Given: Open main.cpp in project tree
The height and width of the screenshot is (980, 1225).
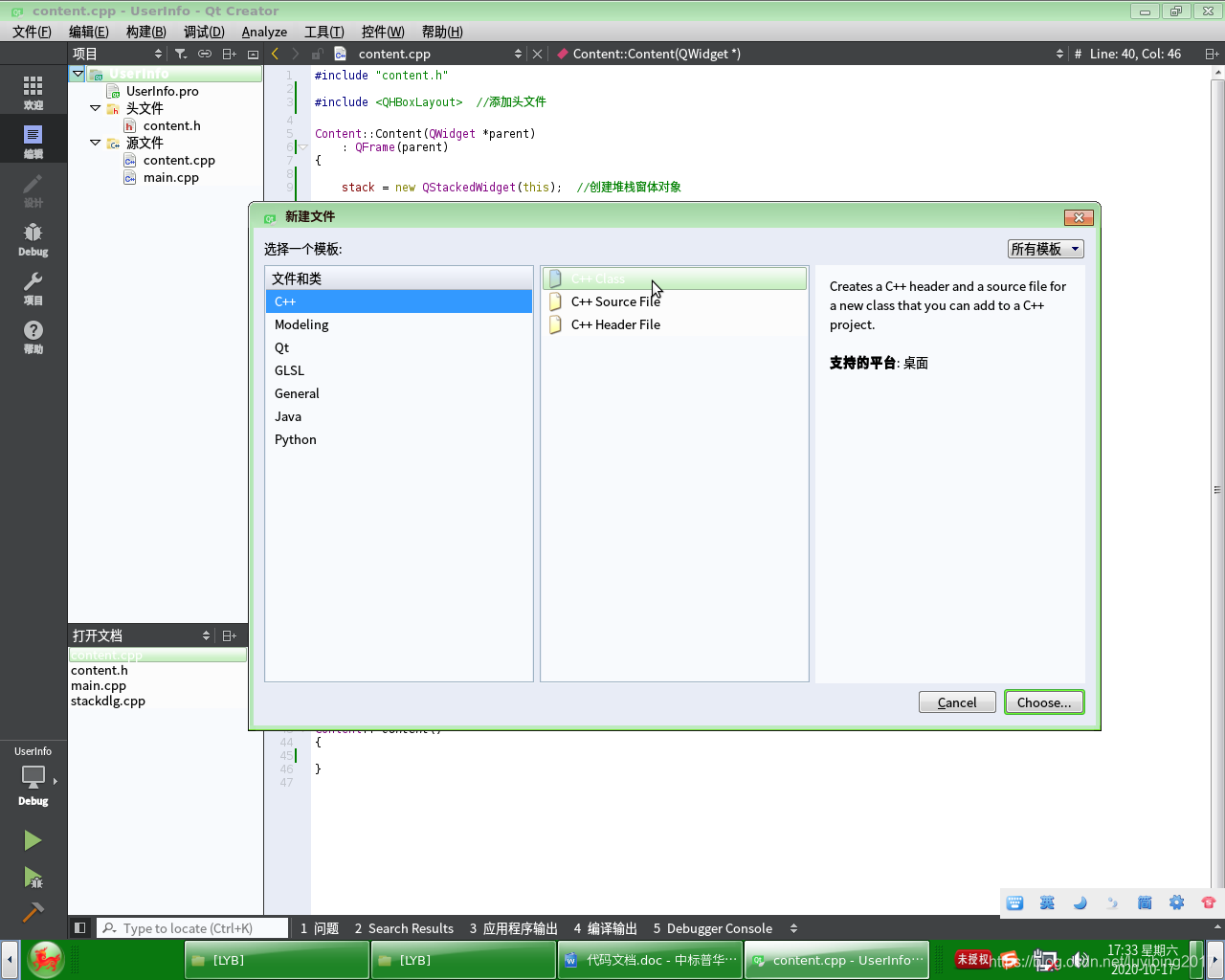Looking at the screenshot, I should [x=170, y=177].
